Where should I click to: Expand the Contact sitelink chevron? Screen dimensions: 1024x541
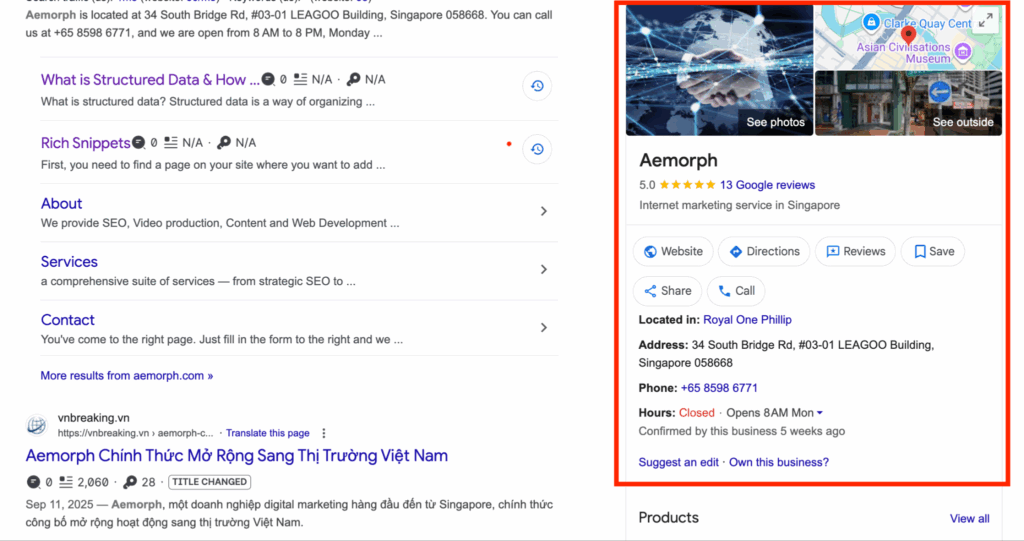[x=543, y=327]
